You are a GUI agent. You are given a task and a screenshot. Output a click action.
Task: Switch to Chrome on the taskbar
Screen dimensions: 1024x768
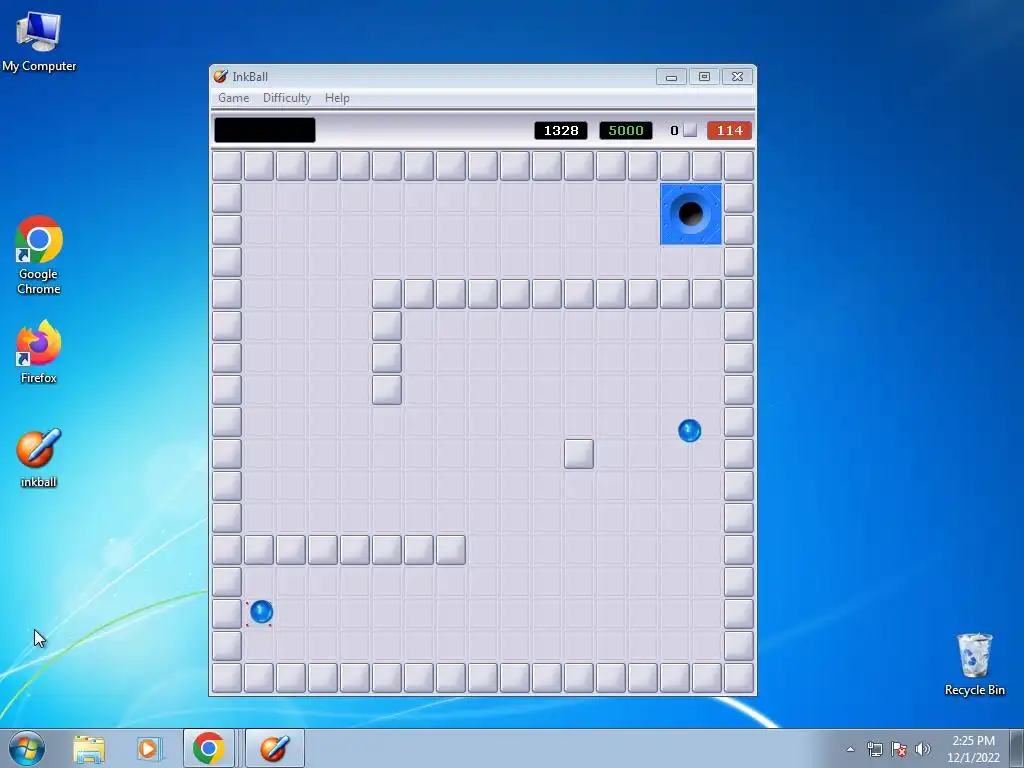[x=208, y=748]
